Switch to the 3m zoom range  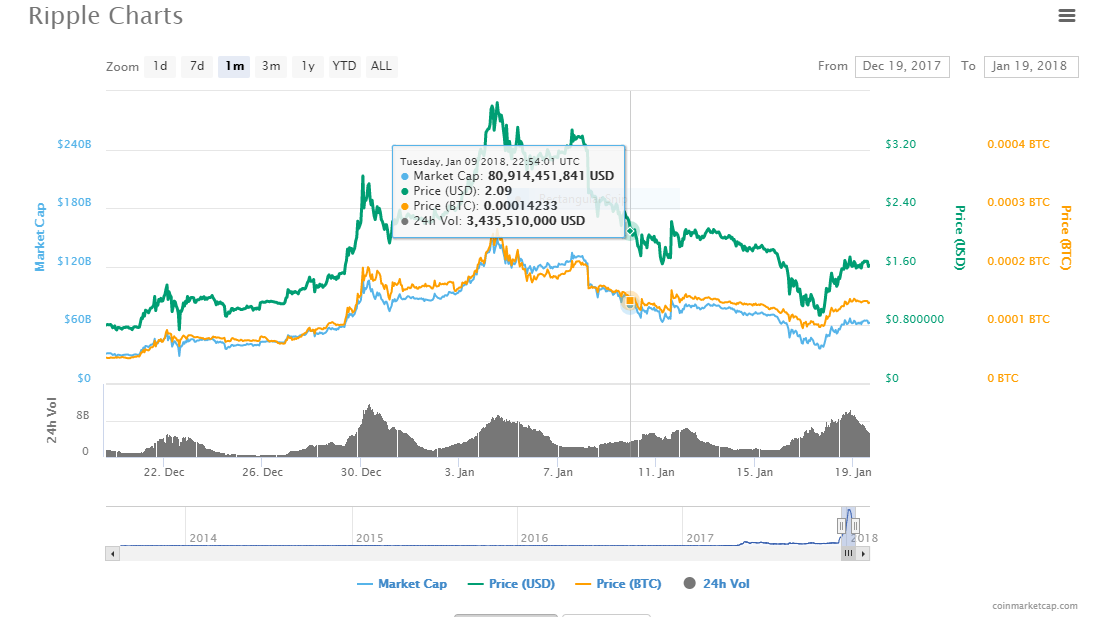[270, 66]
